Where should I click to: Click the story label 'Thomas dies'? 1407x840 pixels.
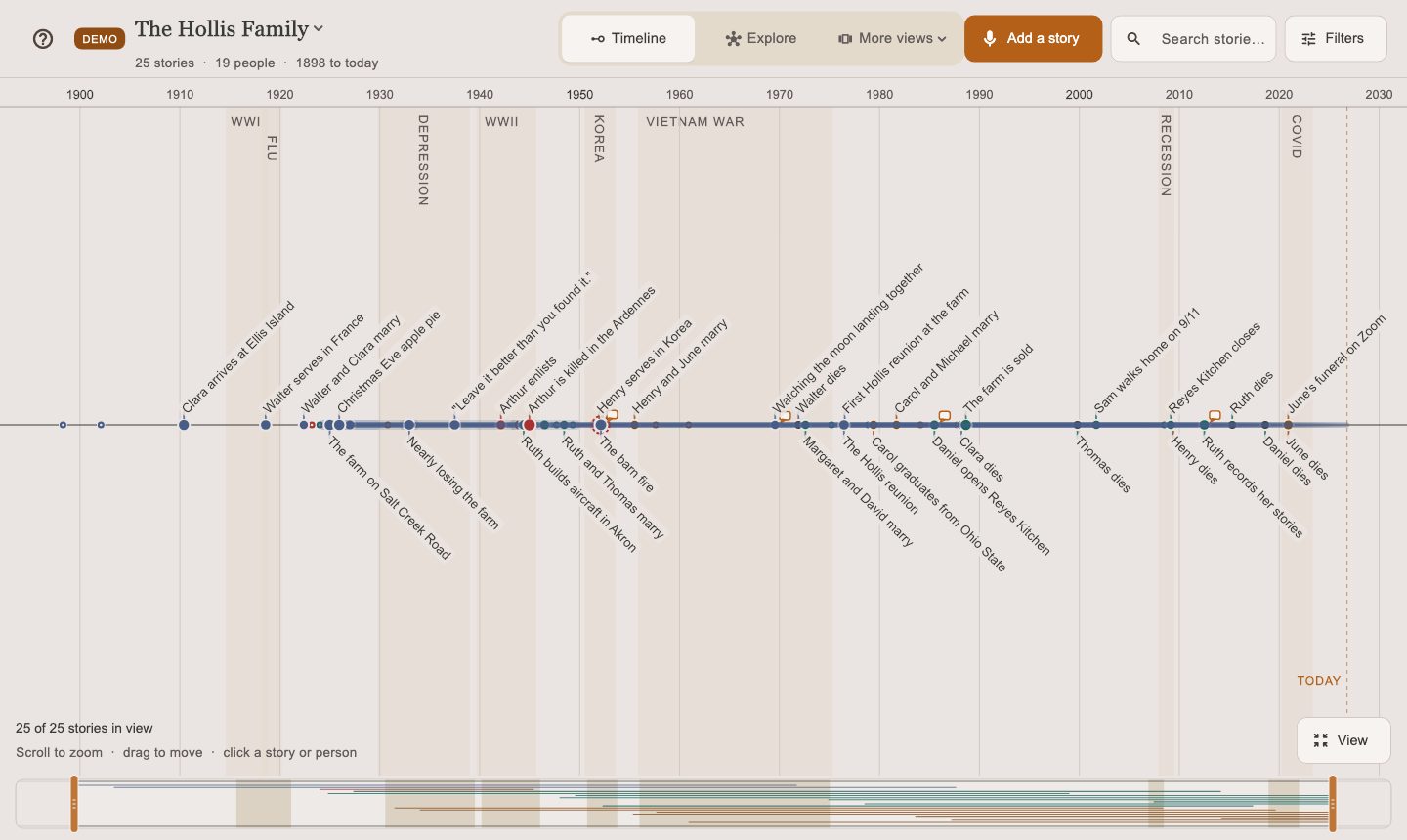1103,465
